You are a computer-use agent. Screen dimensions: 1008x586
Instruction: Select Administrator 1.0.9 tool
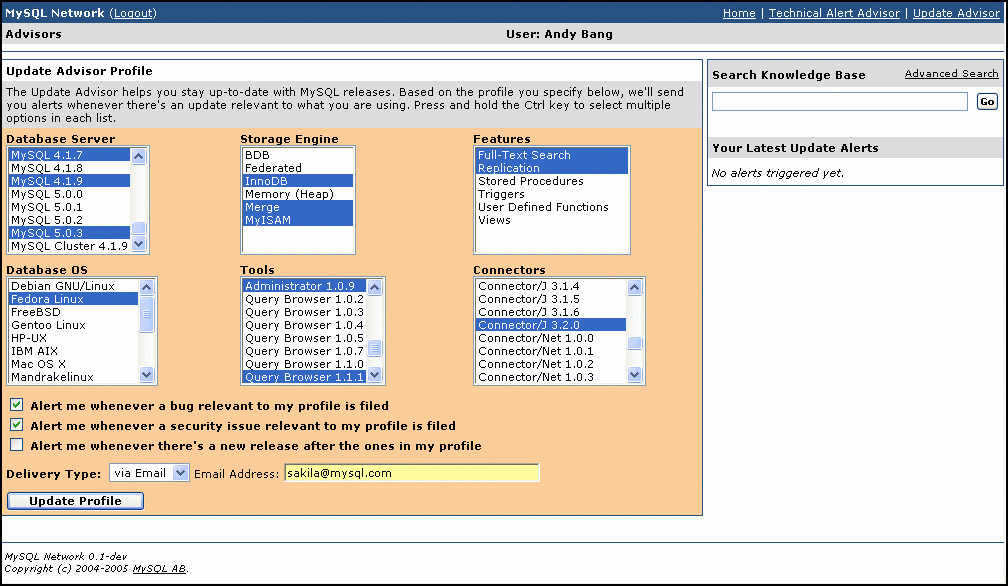pyautogui.click(x=304, y=286)
